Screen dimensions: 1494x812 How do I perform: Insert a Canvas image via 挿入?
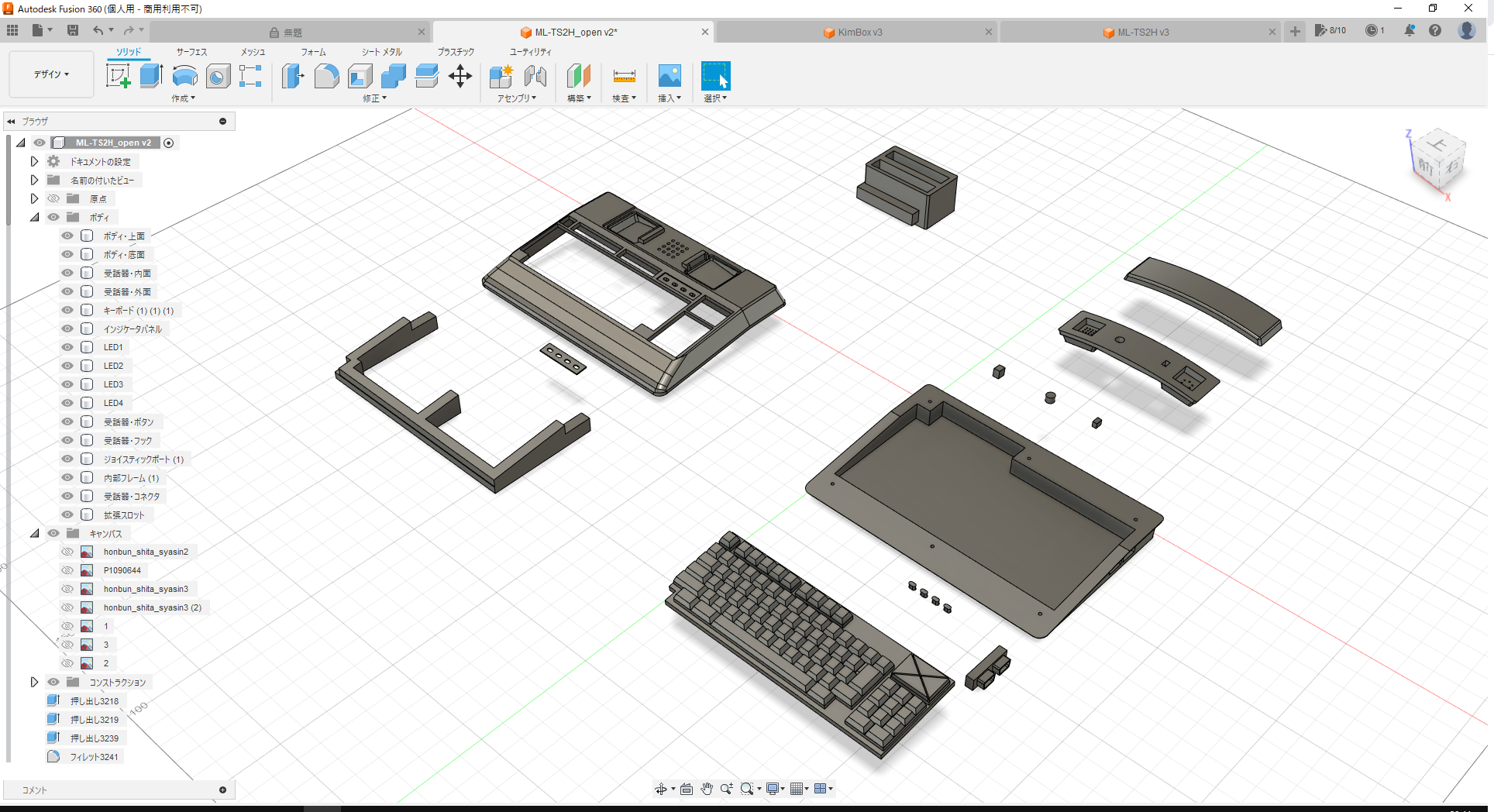670,76
